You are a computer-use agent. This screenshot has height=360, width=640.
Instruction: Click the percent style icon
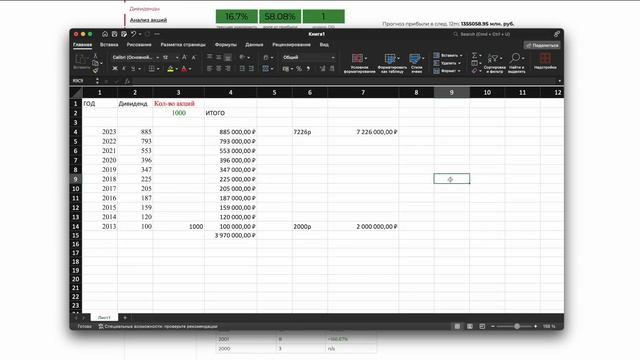[299, 69]
